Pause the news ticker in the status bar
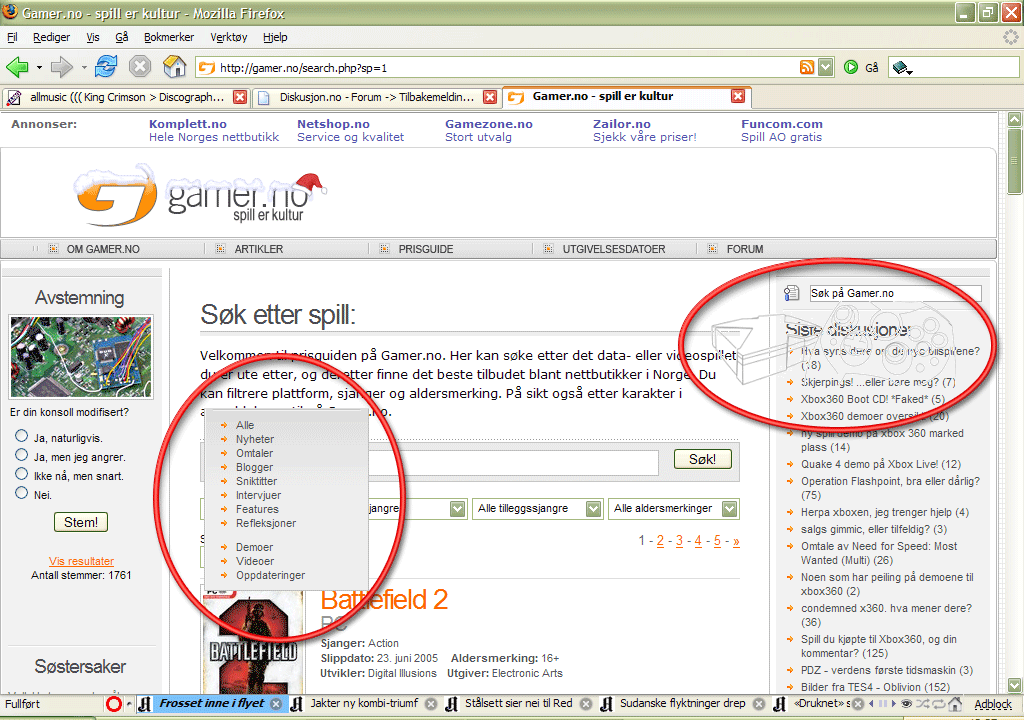 click(883, 704)
